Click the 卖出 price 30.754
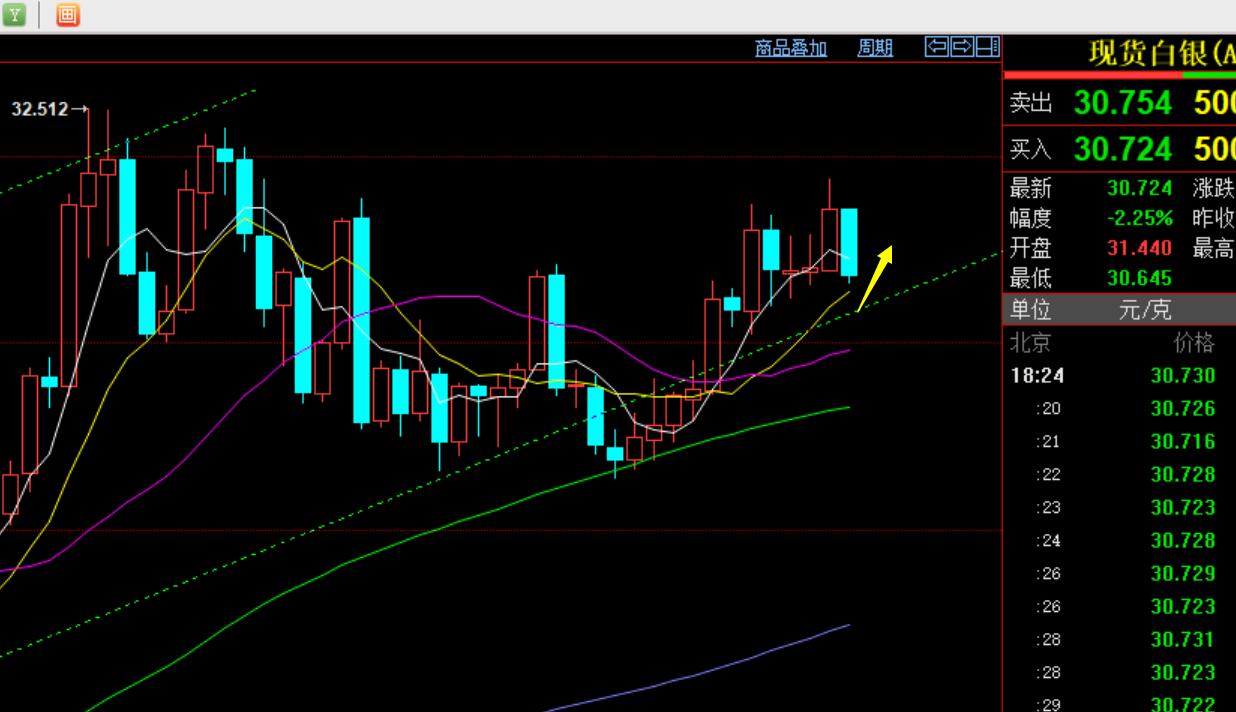The width and height of the screenshot is (1236, 712). tap(1123, 103)
